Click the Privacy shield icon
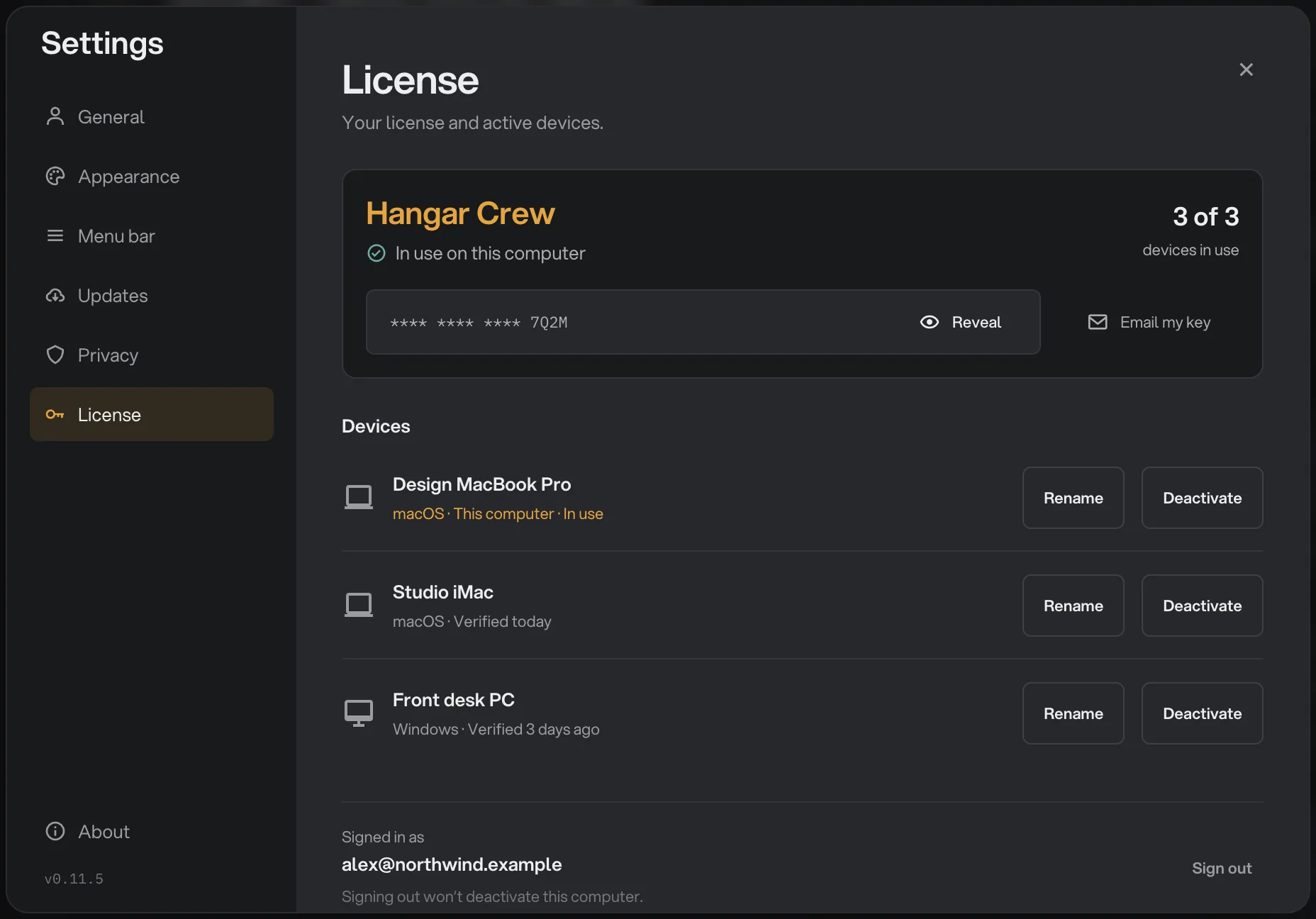Image resolution: width=1316 pixels, height=919 pixels. 55,355
